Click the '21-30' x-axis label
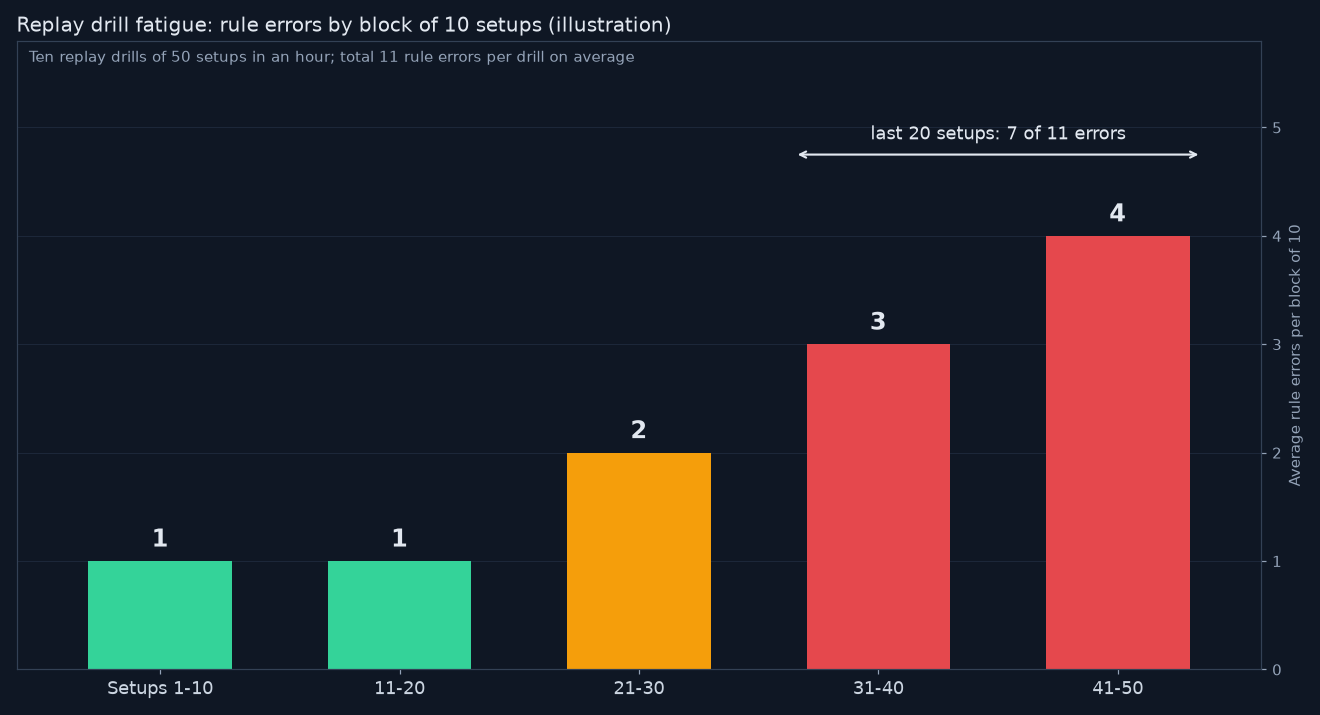 (x=639, y=689)
